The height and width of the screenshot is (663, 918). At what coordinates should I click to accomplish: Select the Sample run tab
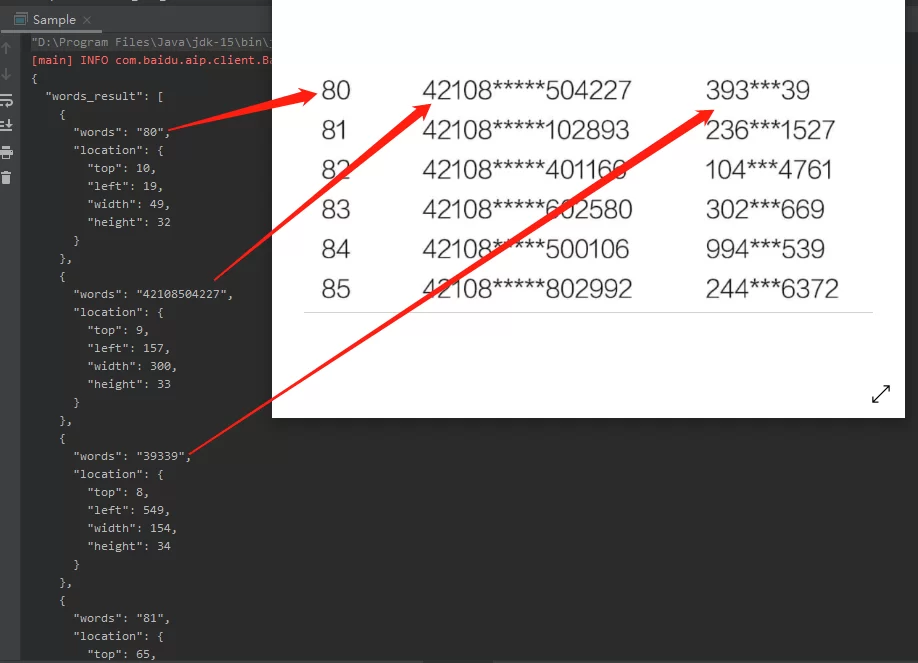(x=52, y=19)
